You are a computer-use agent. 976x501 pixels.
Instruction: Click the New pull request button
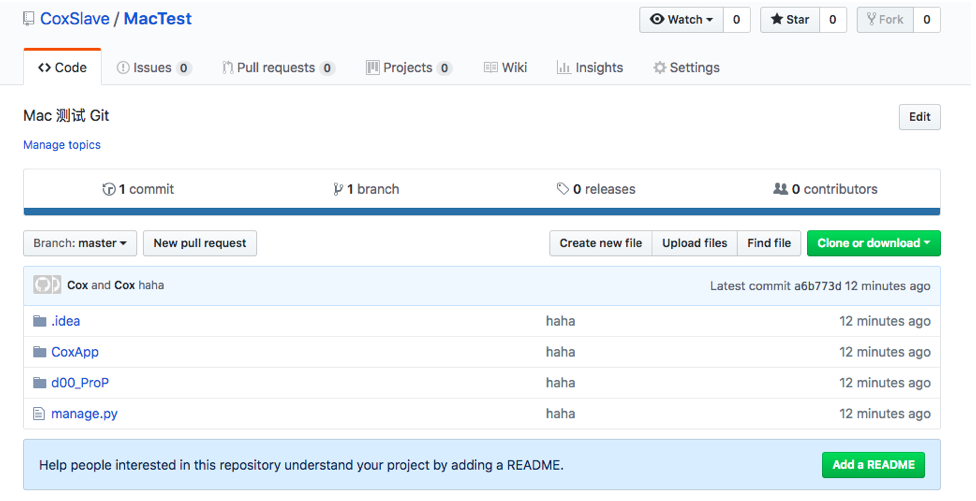click(200, 243)
